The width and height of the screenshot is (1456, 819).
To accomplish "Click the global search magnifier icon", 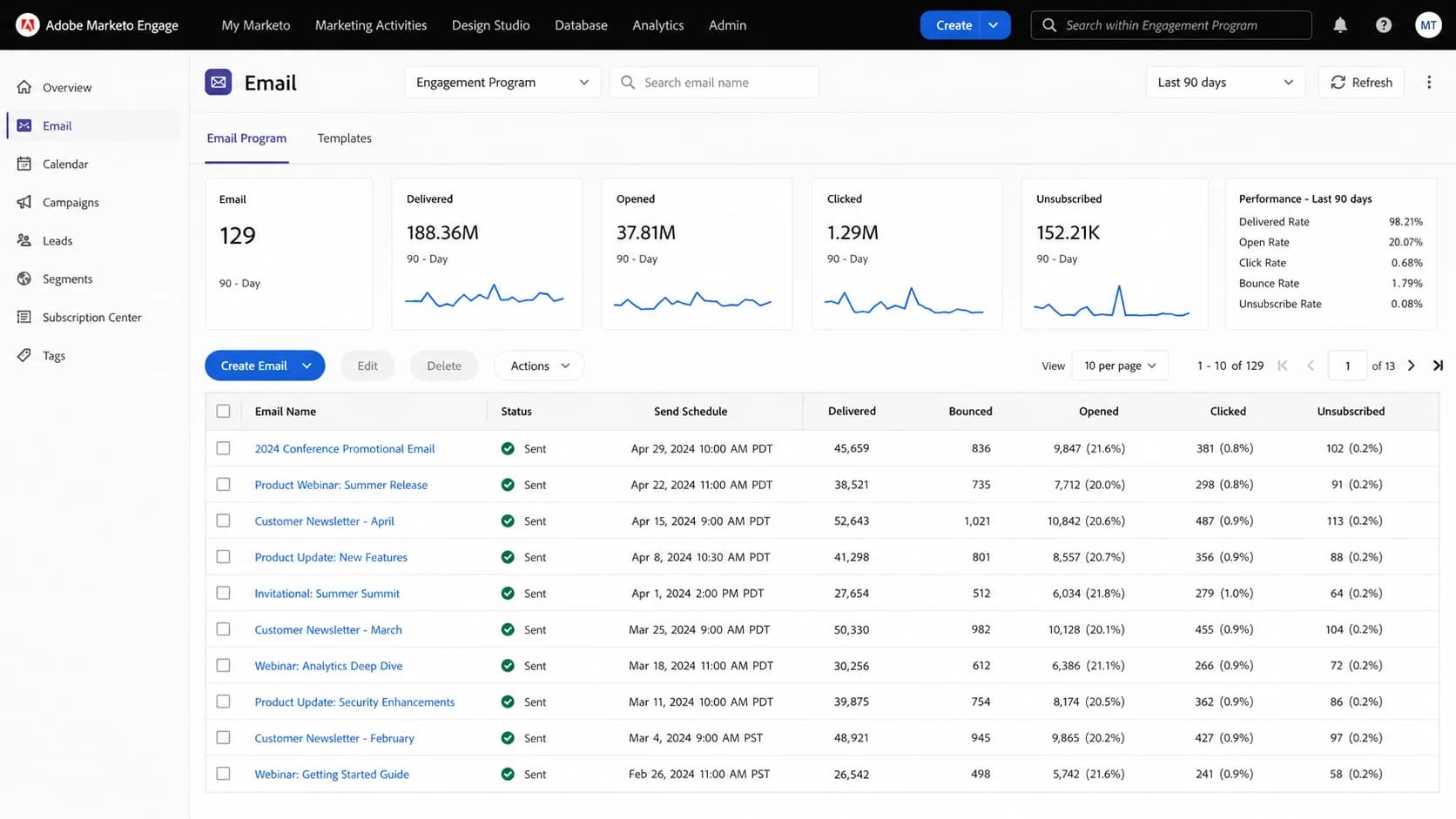I will pyautogui.click(x=1049, y=25).
